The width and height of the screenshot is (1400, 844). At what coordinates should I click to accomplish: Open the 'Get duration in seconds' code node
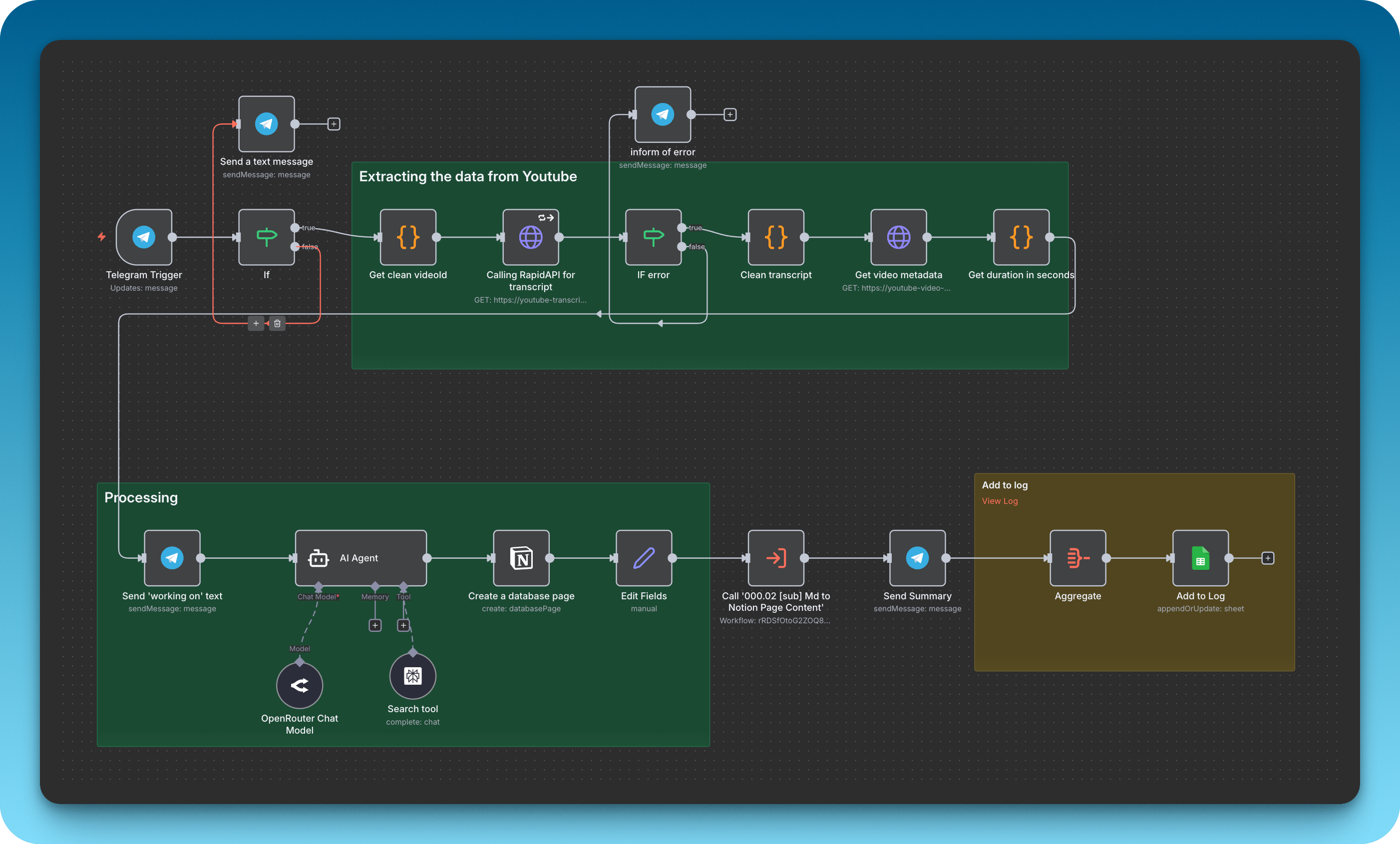coord(1021,238)
